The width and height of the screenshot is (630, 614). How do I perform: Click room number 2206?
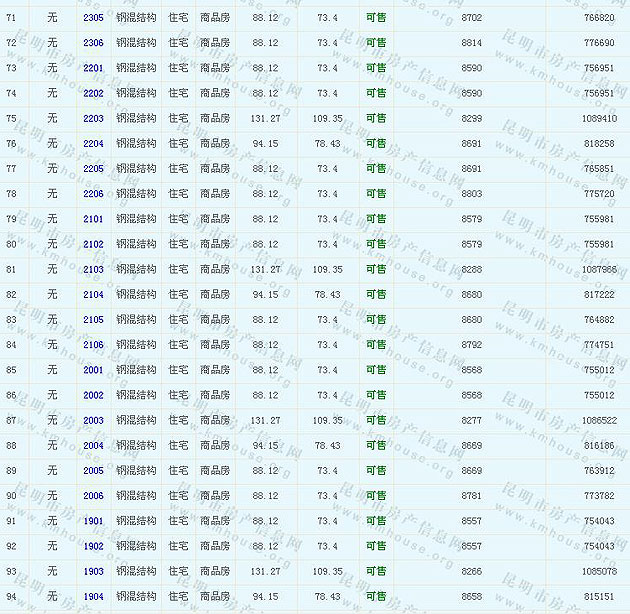(93, 194)
